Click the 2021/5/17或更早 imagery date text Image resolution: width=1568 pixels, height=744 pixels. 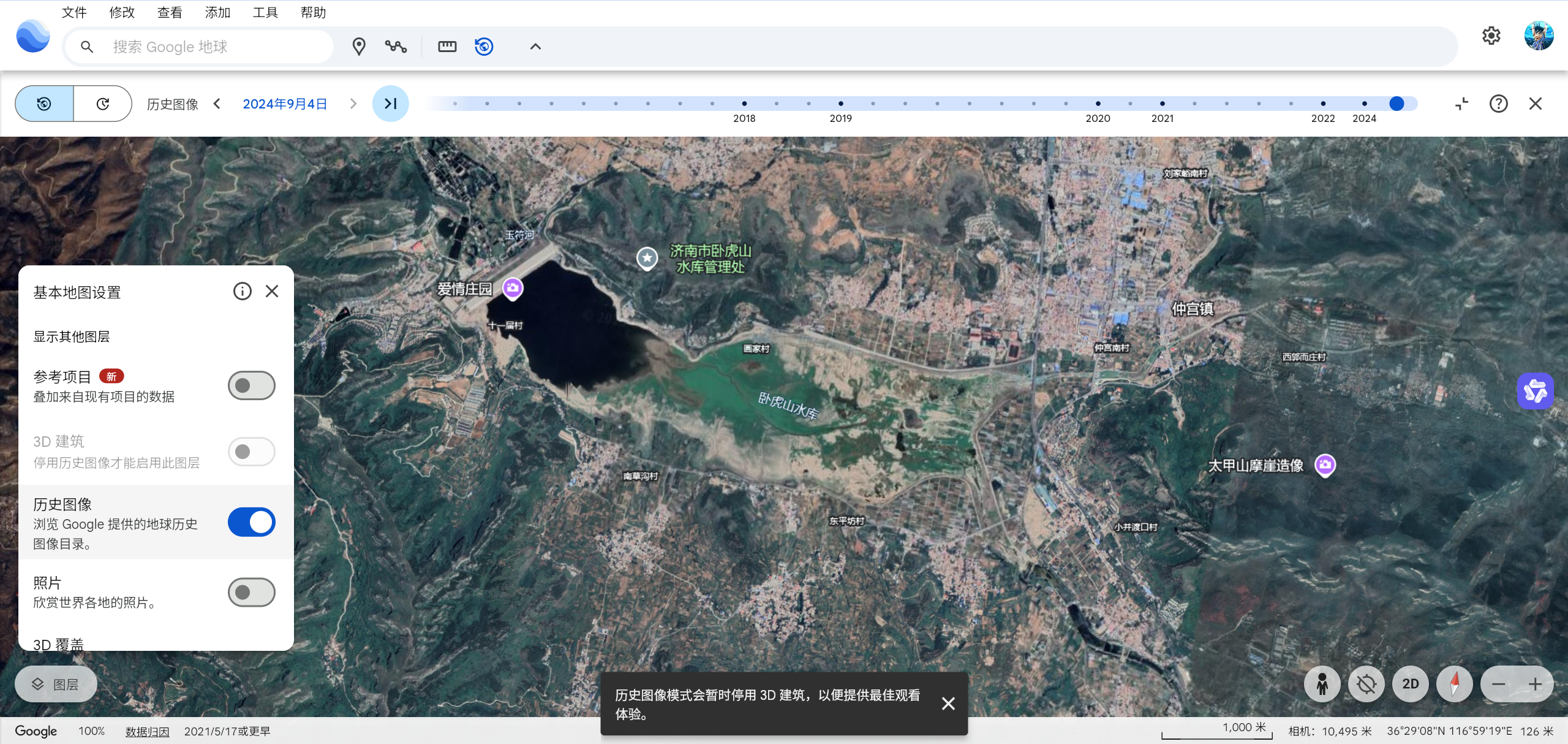pyautogui.click(x=227, y=731)
